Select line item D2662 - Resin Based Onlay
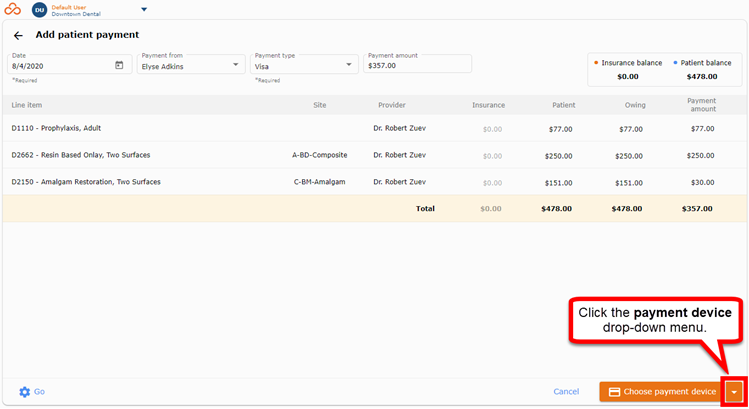Viewport: 749px width, 409px height. [x=81, y=155]
